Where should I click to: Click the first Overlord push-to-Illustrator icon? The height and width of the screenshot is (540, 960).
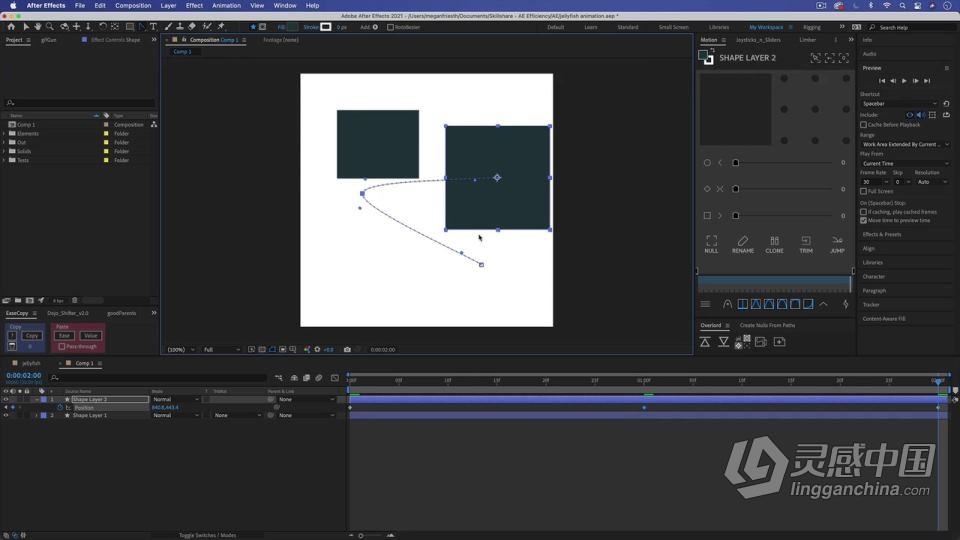(x=705, y=342)
